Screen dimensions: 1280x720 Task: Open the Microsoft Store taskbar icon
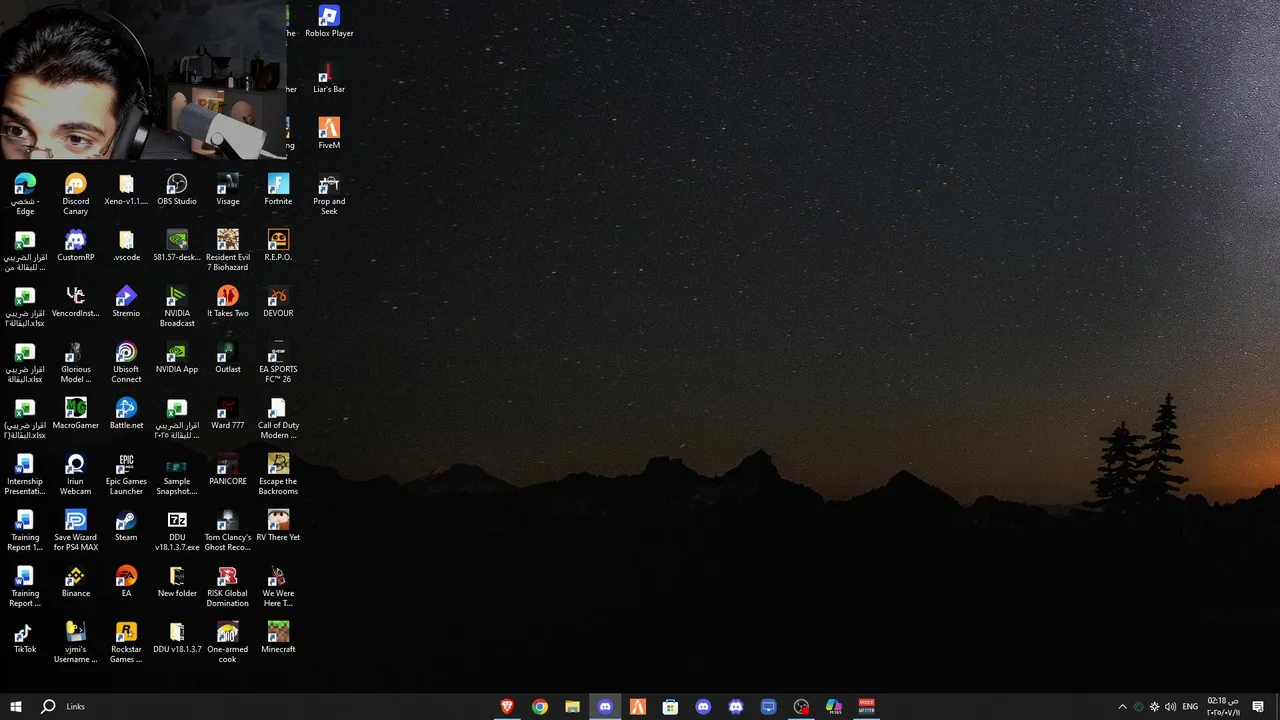tap(670, 707)
